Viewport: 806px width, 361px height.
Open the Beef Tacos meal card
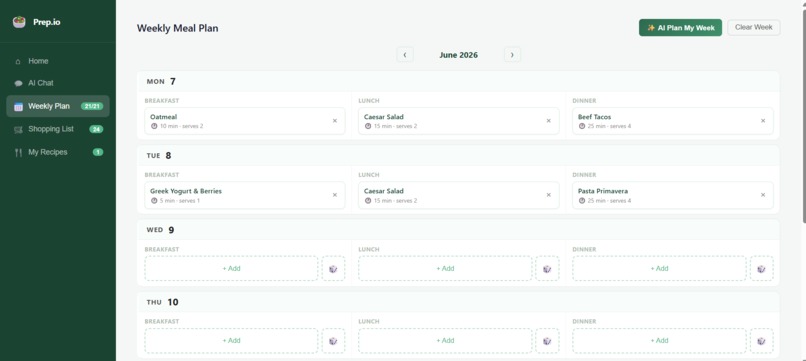[673, 121]
